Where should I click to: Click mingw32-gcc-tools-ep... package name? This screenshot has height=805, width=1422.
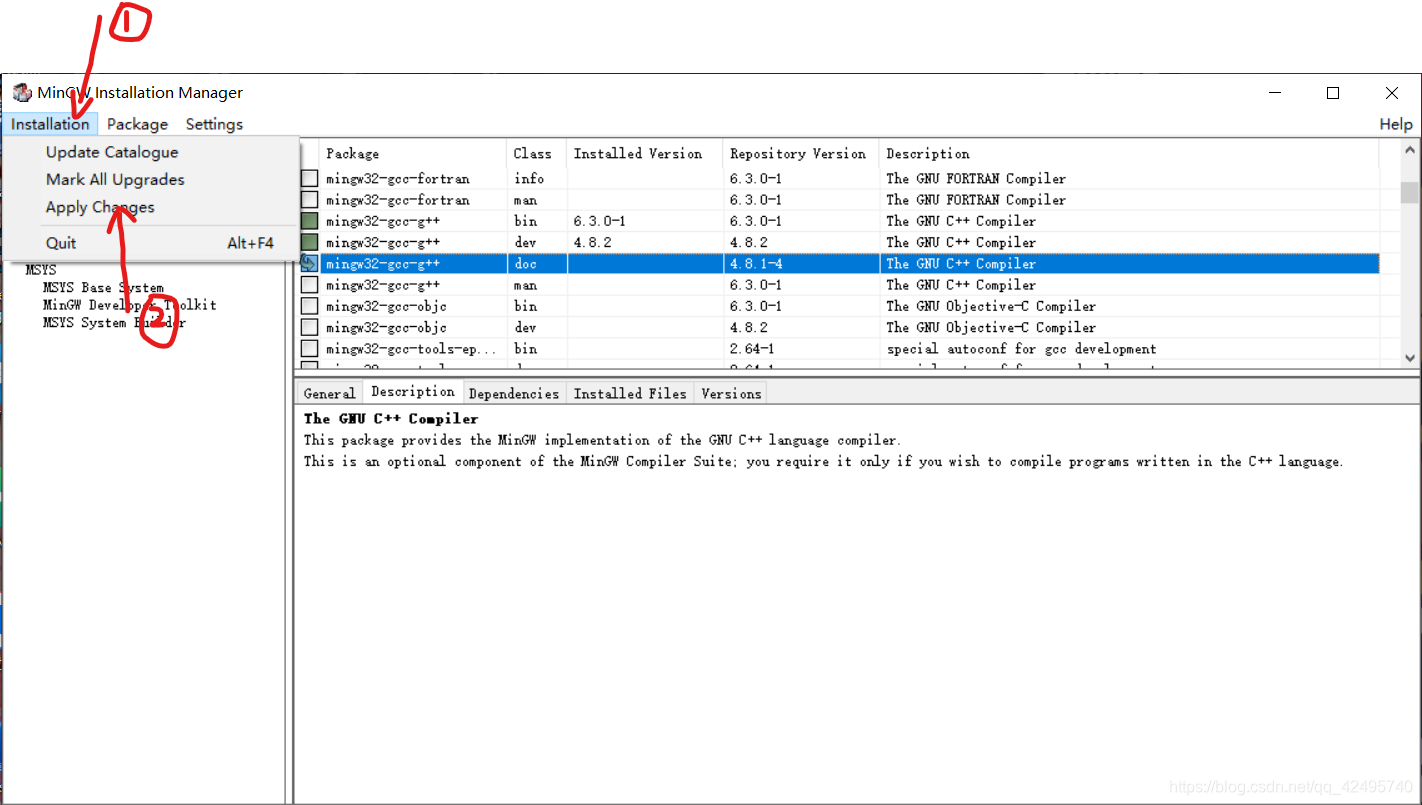point(411,349)
